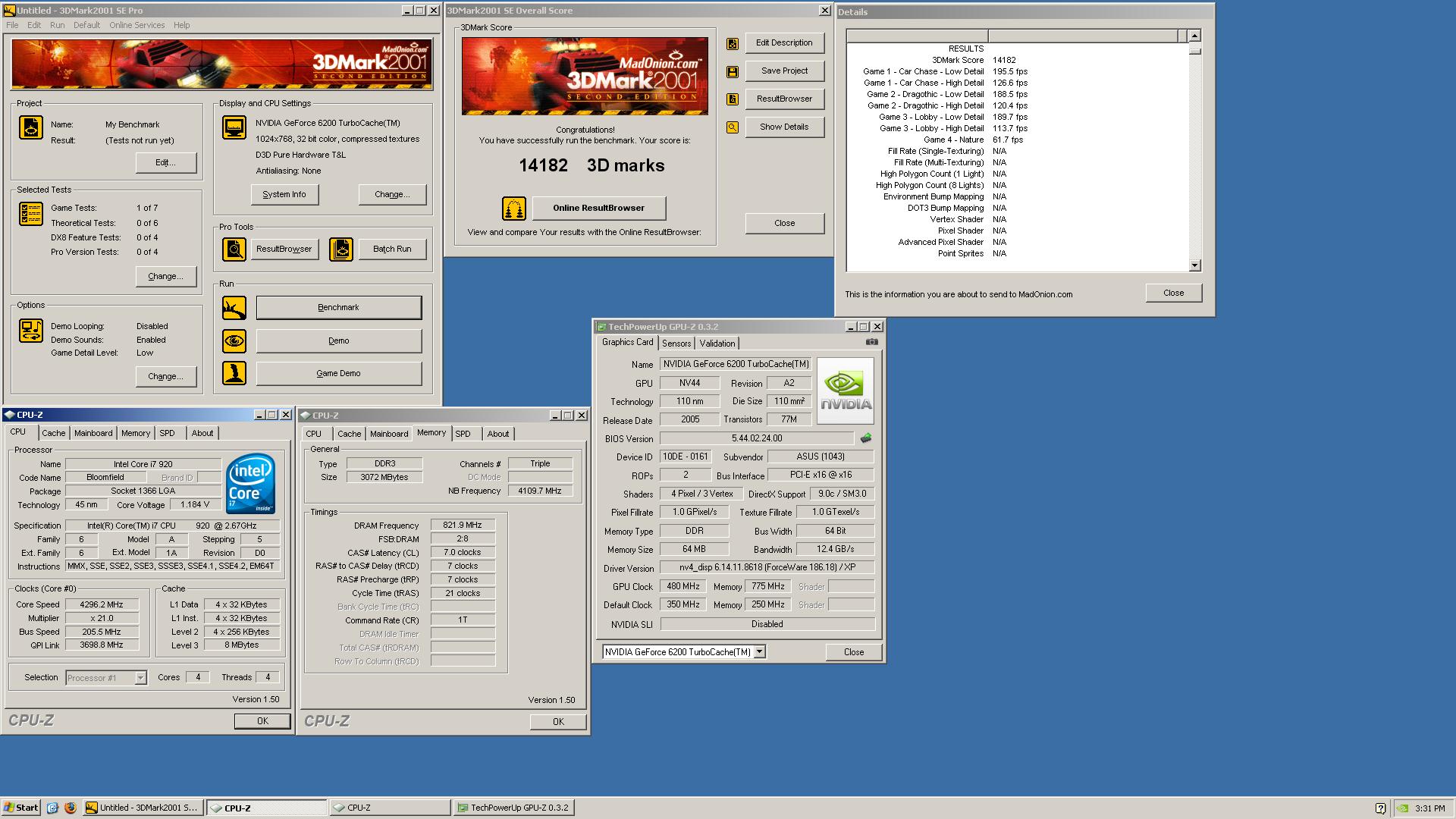Click the Game Demo button
1456x819 pixels.
pos(339,374)
